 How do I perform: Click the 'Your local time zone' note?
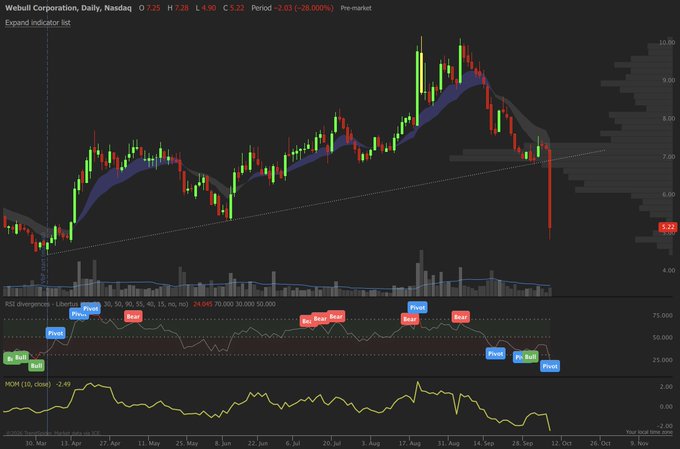coord(649,432)
